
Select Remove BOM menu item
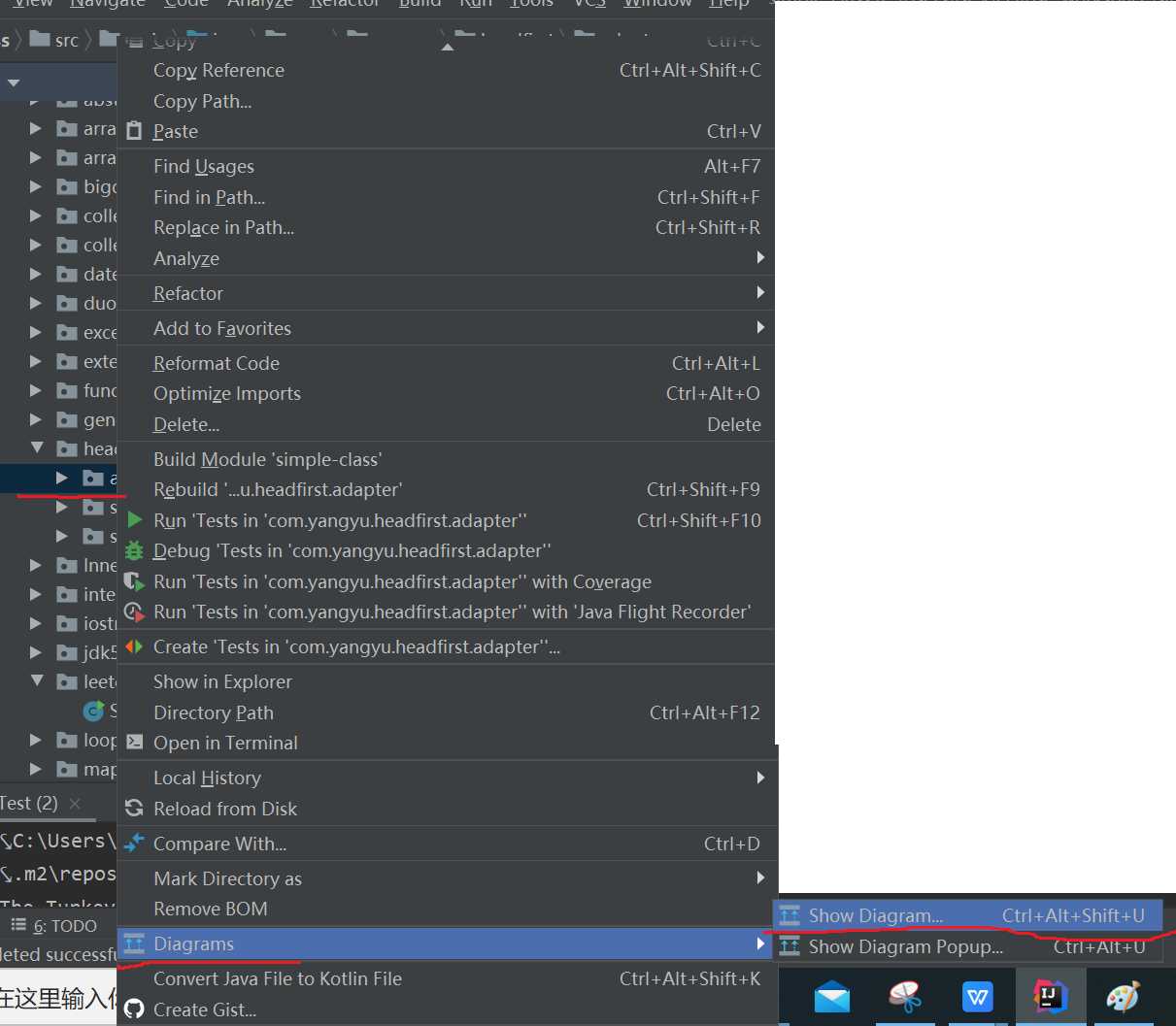point(446,909)
